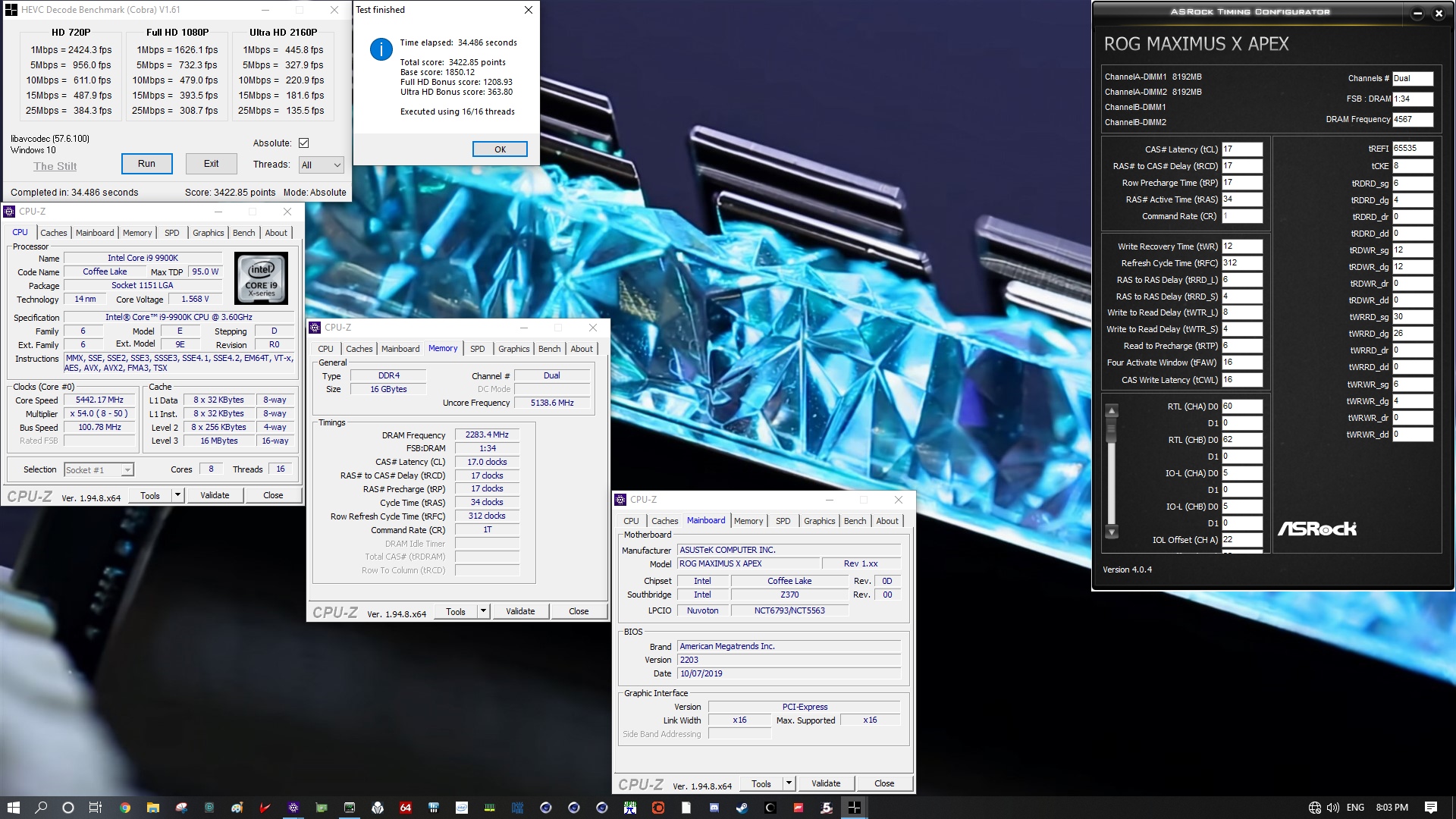This screenshot has height=819, width=1456.
Task: Expand Tools arrow in CPU-Z Mainboard window
Action: [x=789, y=783]
